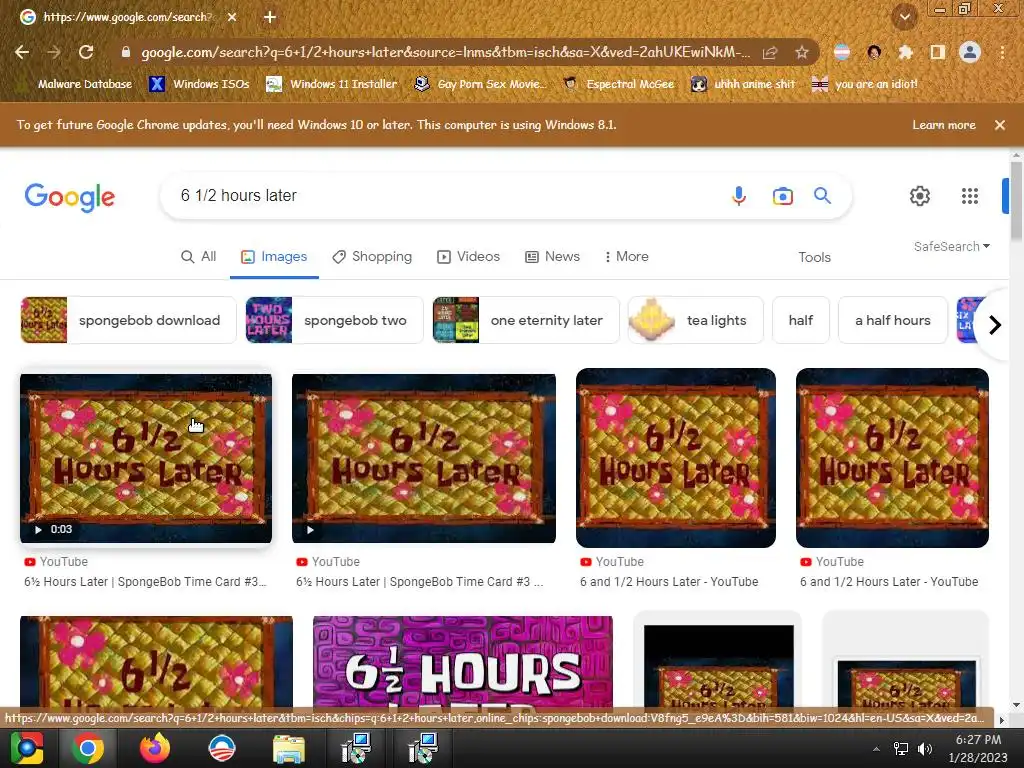Open the Espectral McGee bookmark

tap(619, 84)
